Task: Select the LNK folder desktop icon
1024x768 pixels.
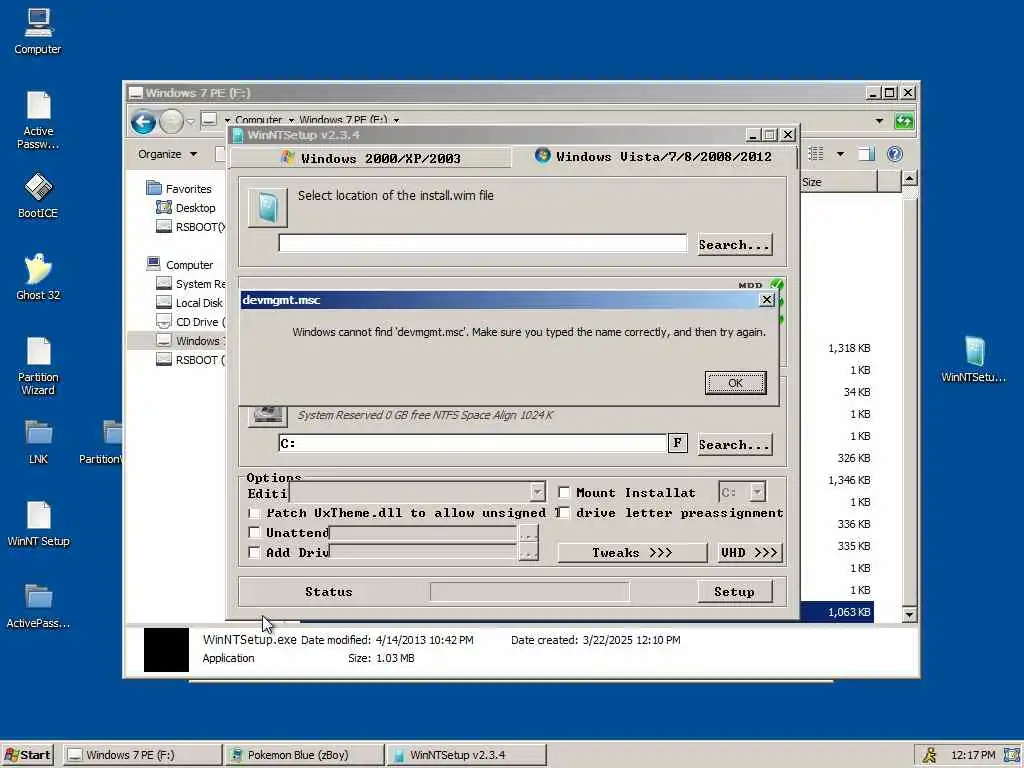Action: [38, 441]
